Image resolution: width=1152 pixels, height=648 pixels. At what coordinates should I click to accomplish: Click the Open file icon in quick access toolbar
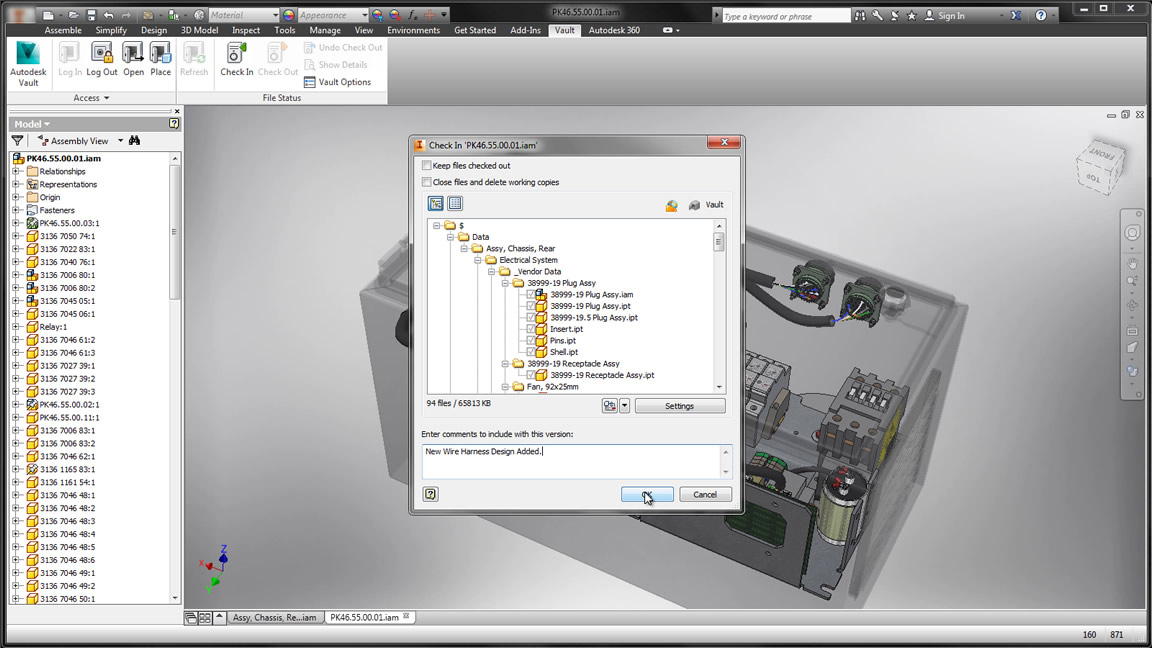pos(73,15)
